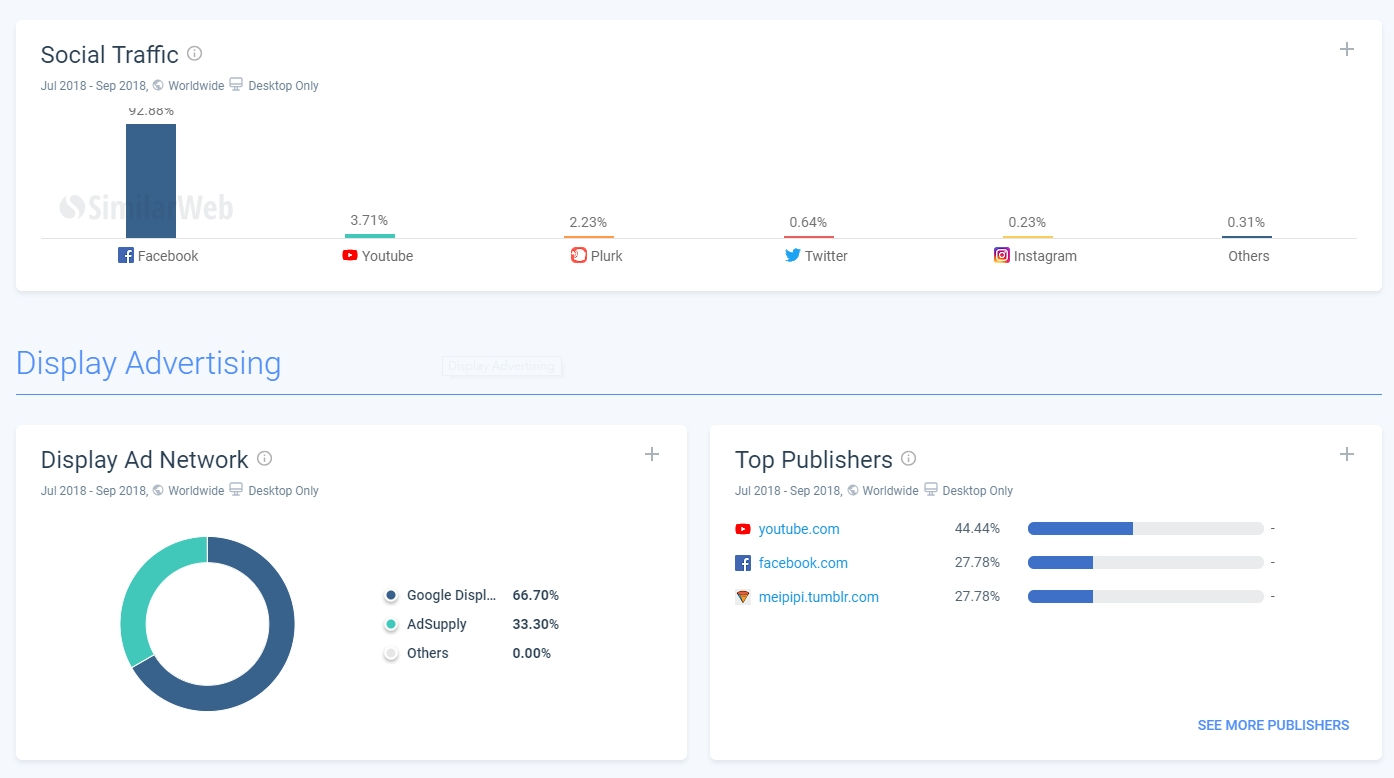1394x778 pixels.
Task: Click the Social Traffic info icon
Action: pyautogui.click(x=195, y=53)
